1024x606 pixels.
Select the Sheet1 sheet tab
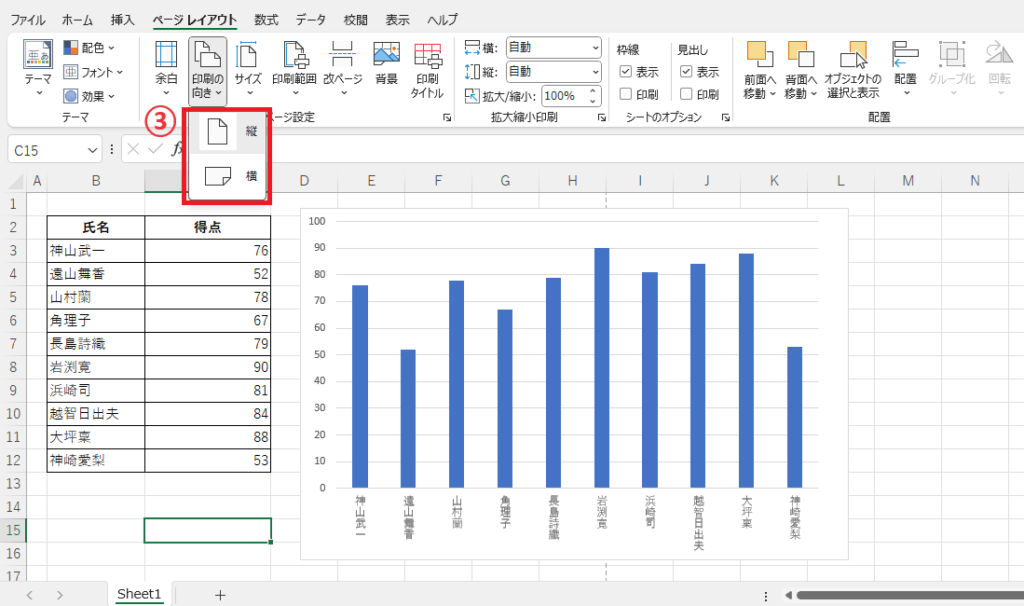[138, 594]
